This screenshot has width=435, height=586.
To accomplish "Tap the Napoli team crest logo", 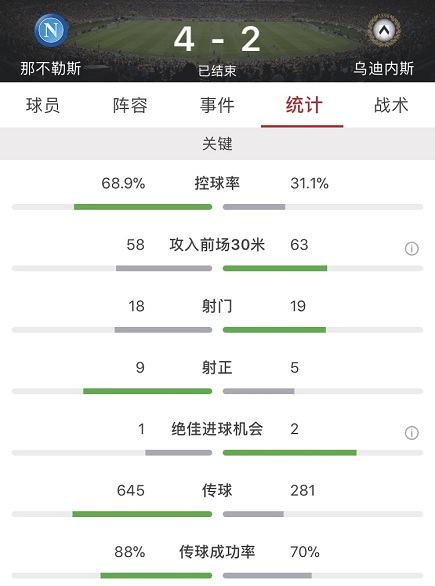I will click(x=51, y=30).
